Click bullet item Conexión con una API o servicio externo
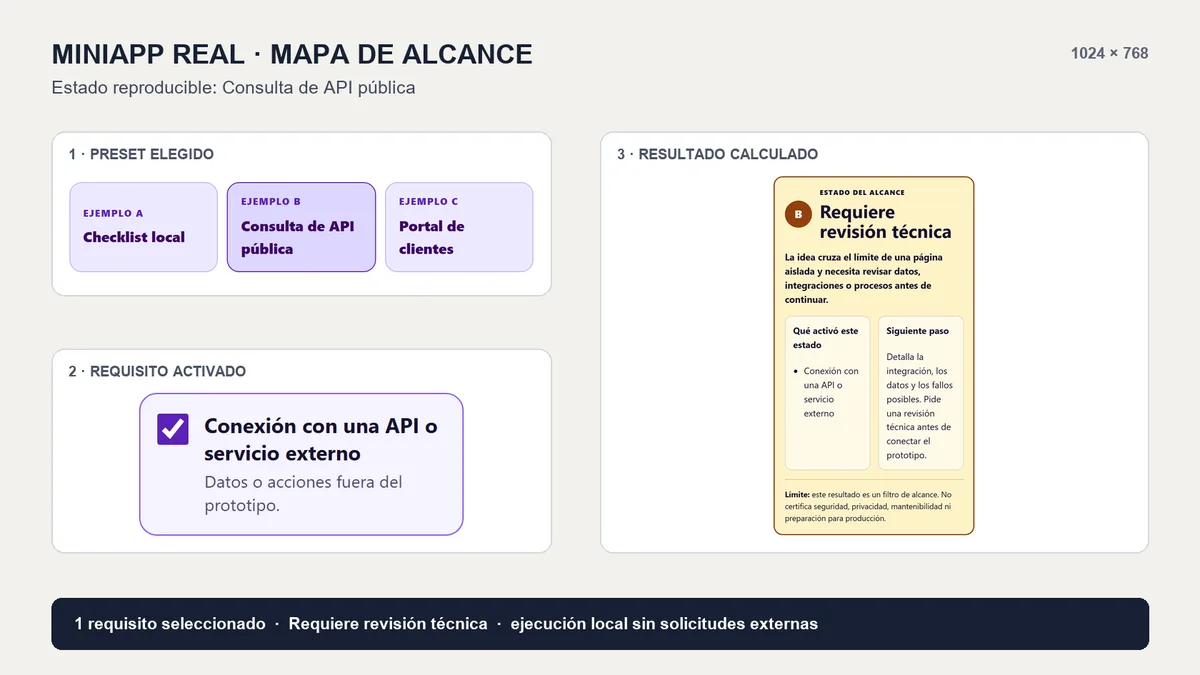This screenshot has height=675, width=1200. 831,392
